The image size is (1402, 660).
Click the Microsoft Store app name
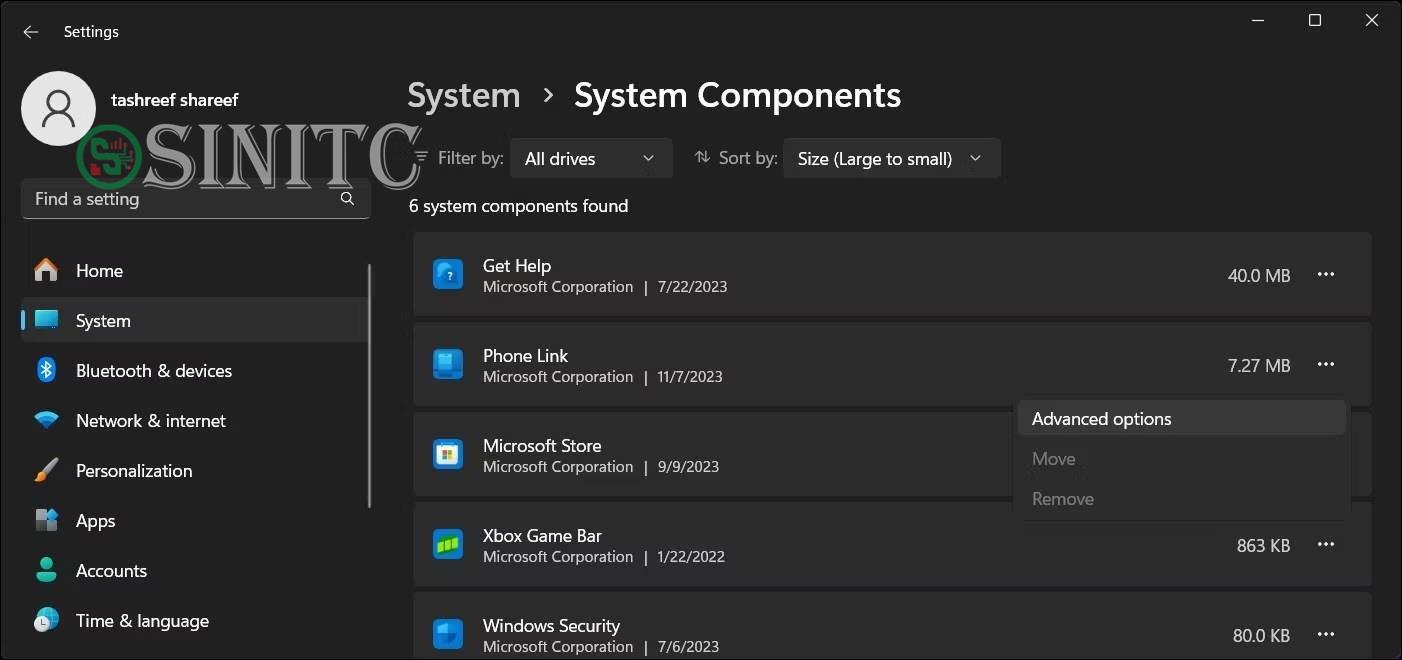[x=542, y=446]
